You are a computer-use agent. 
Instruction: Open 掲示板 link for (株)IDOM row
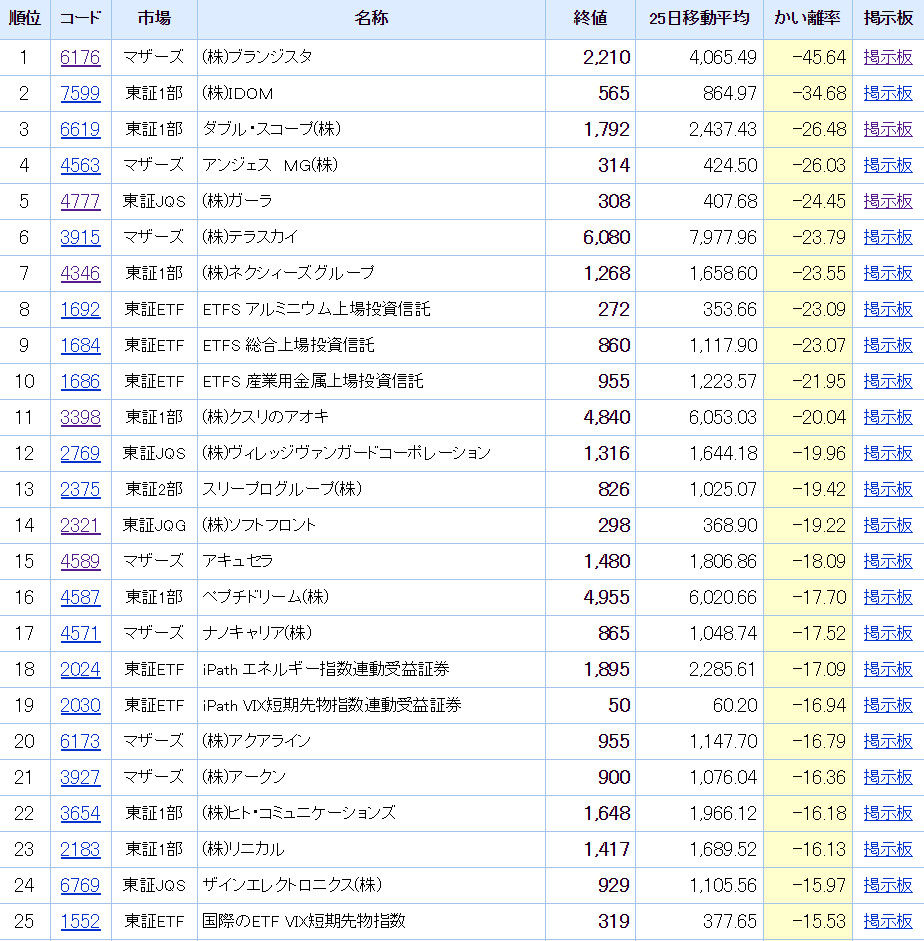point(888,94)
